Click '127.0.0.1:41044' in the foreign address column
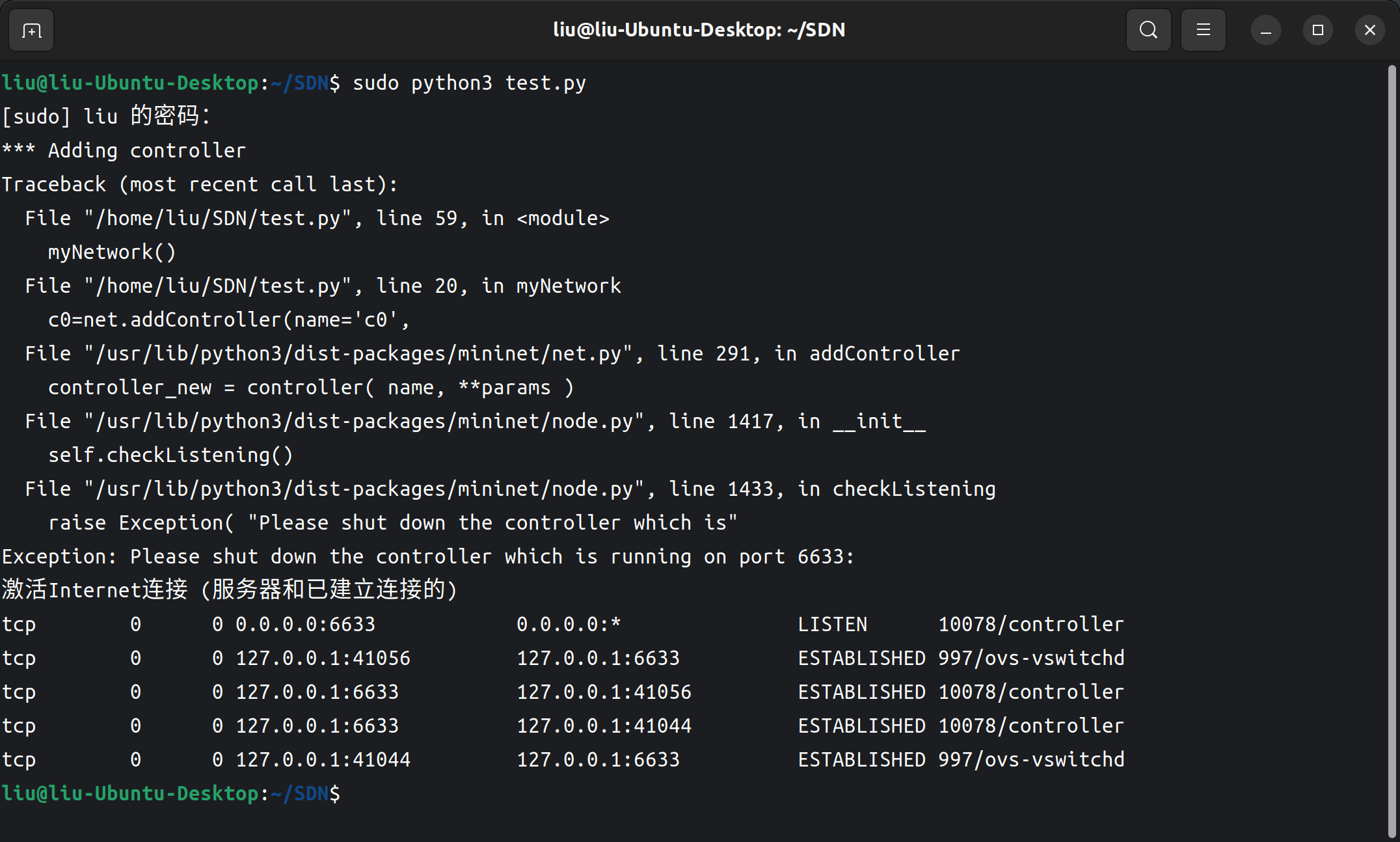 point(604,726)
